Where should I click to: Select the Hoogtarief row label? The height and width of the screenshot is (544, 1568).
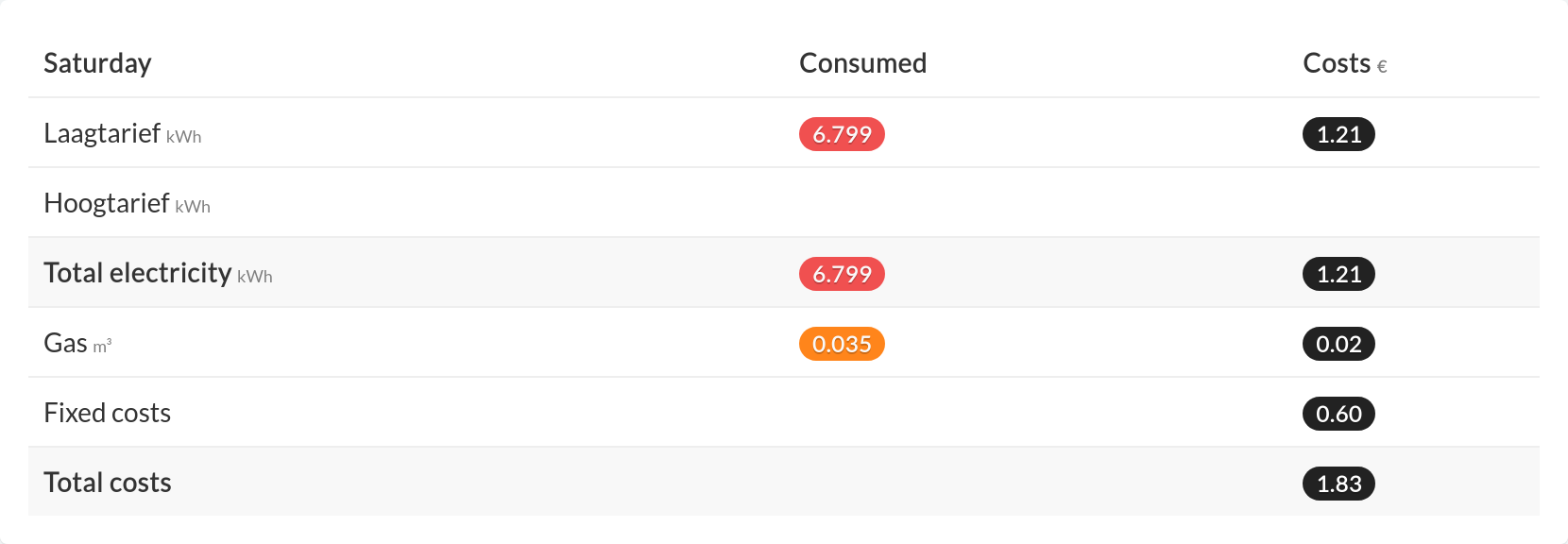107,203
